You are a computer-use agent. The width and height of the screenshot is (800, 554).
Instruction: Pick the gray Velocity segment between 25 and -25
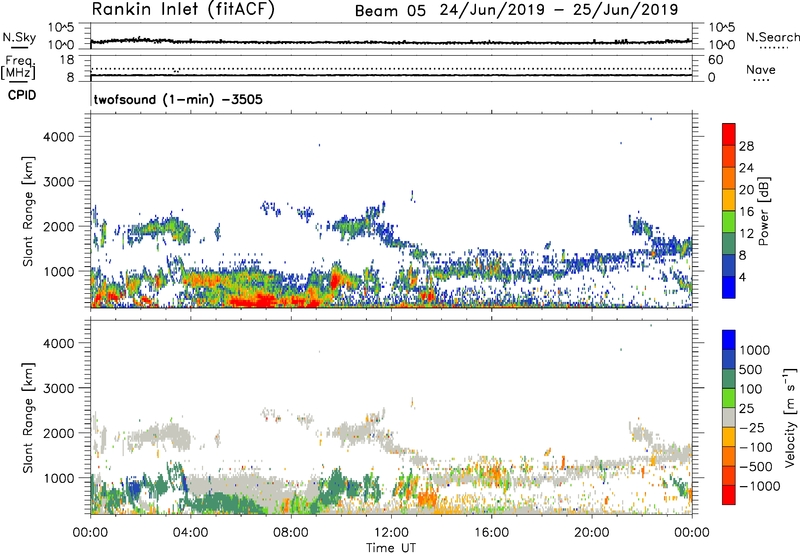tap(729, 417)
